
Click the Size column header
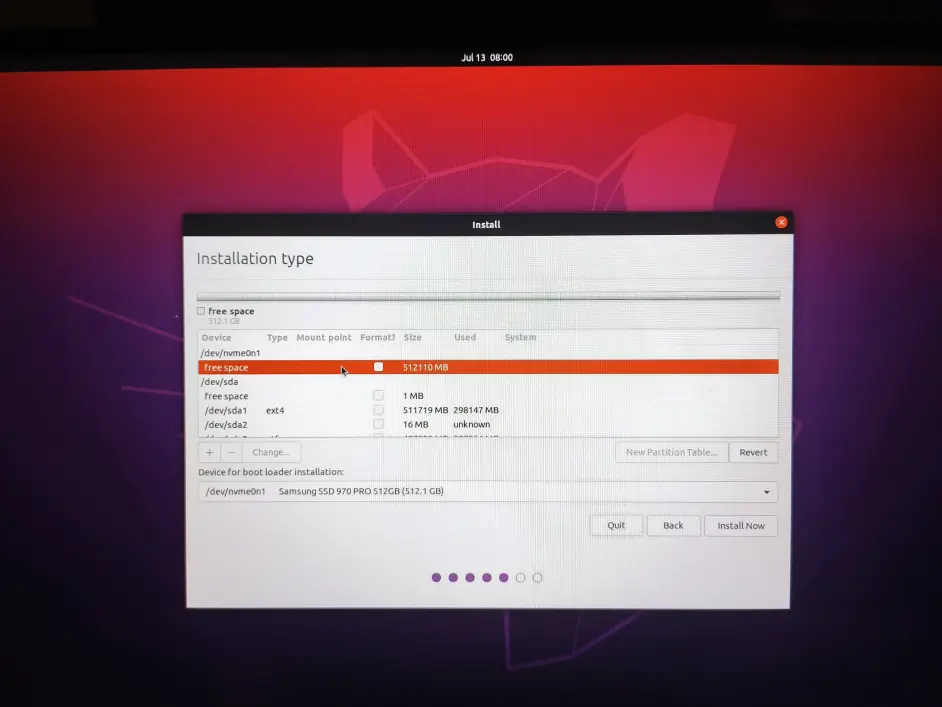(x=412, y=338)
